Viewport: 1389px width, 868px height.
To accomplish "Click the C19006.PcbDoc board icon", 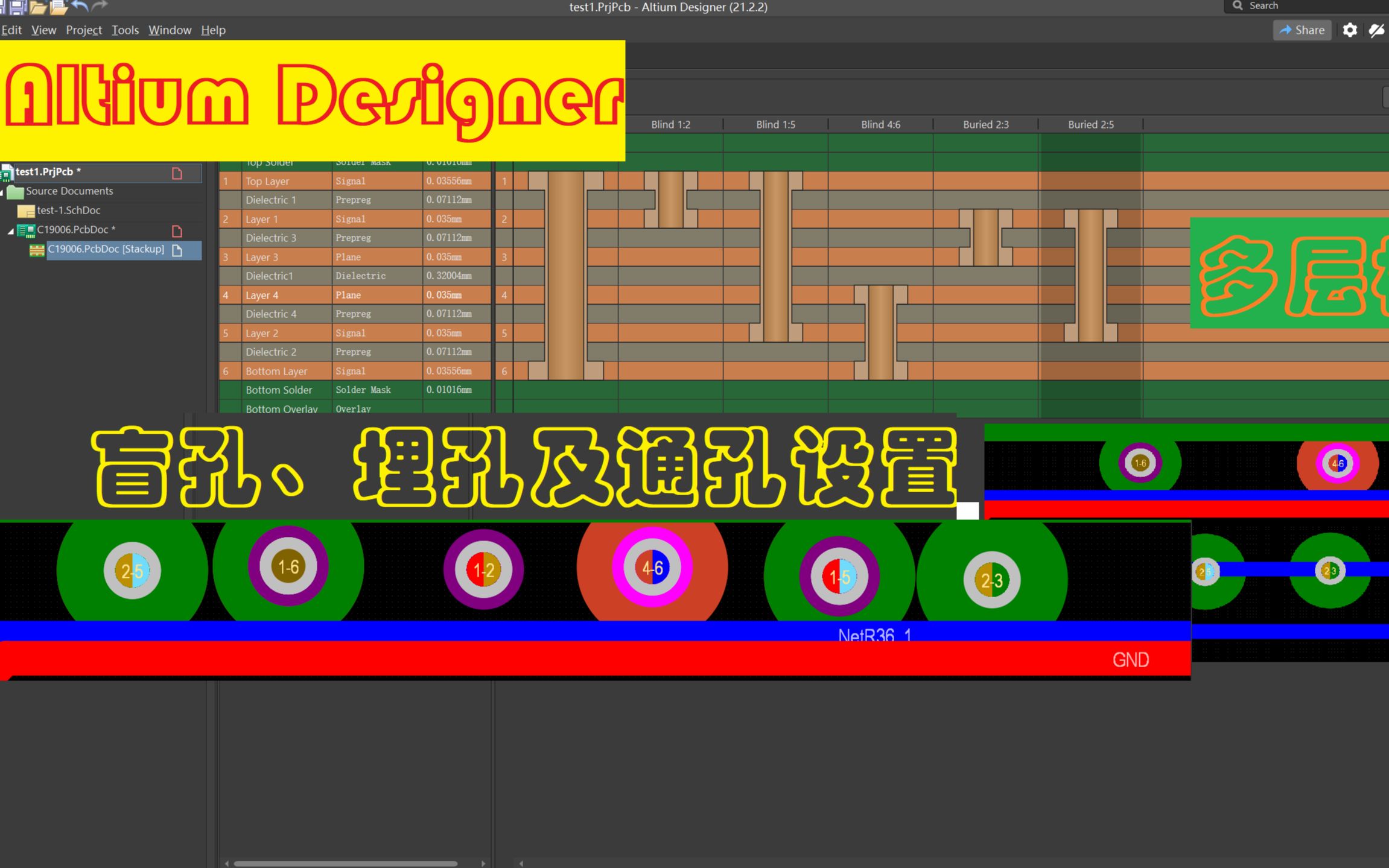I will click(x=26, y=230).
